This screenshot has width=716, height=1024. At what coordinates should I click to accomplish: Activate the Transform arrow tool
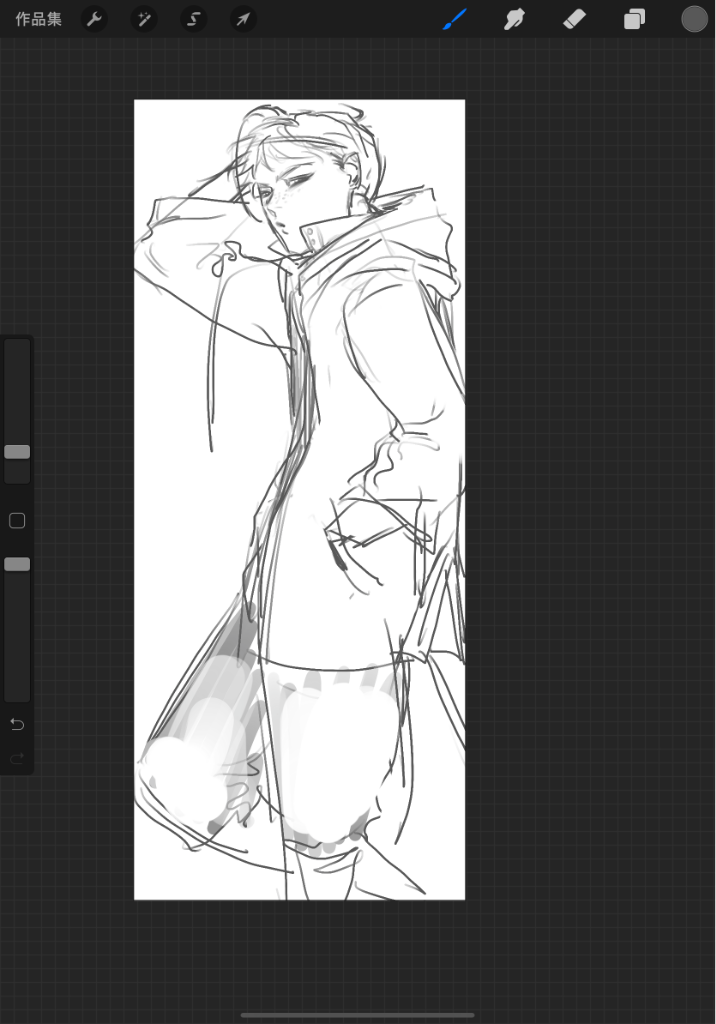243,19
